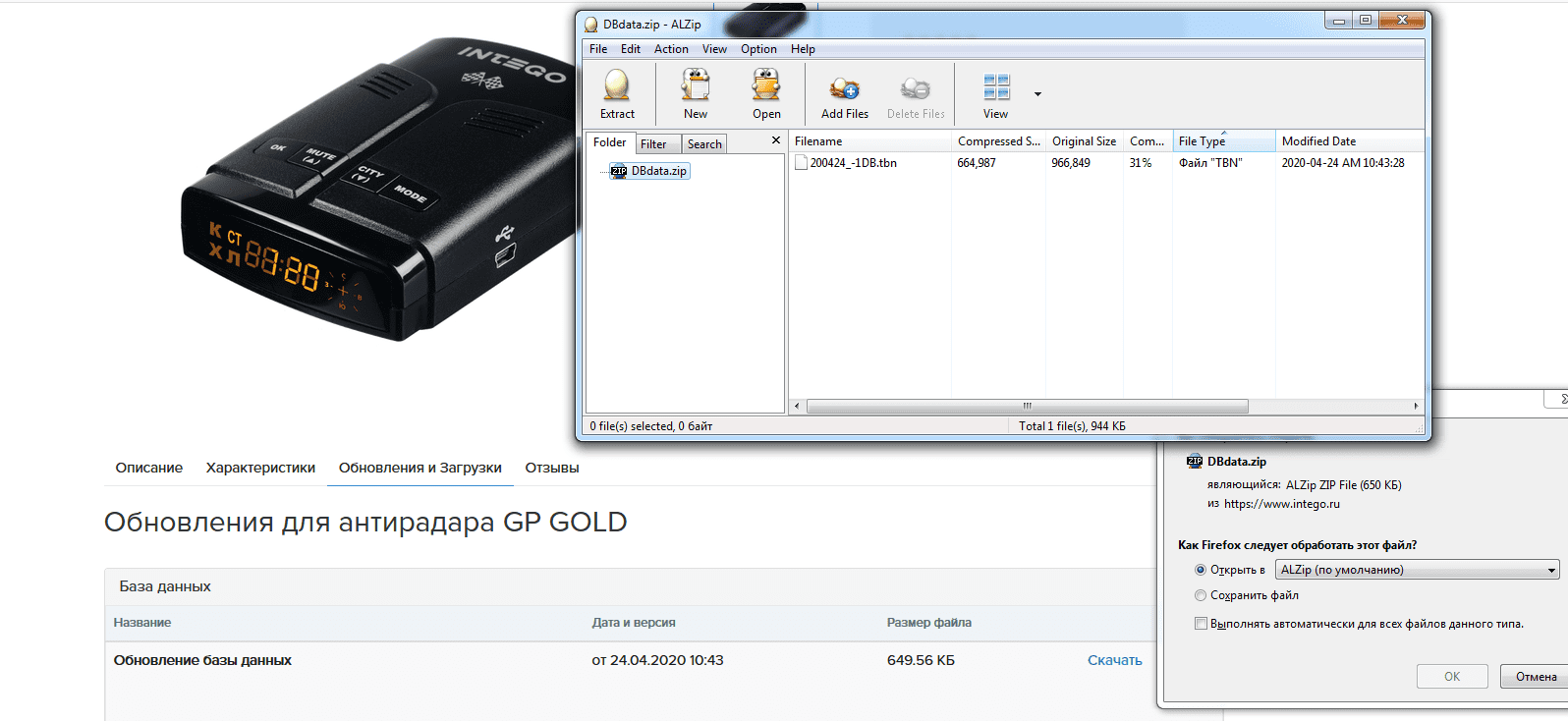Select the 'Сохранить файл' radio button
This screenshot has width=1568, height=721.
(x=1201, y=595)
